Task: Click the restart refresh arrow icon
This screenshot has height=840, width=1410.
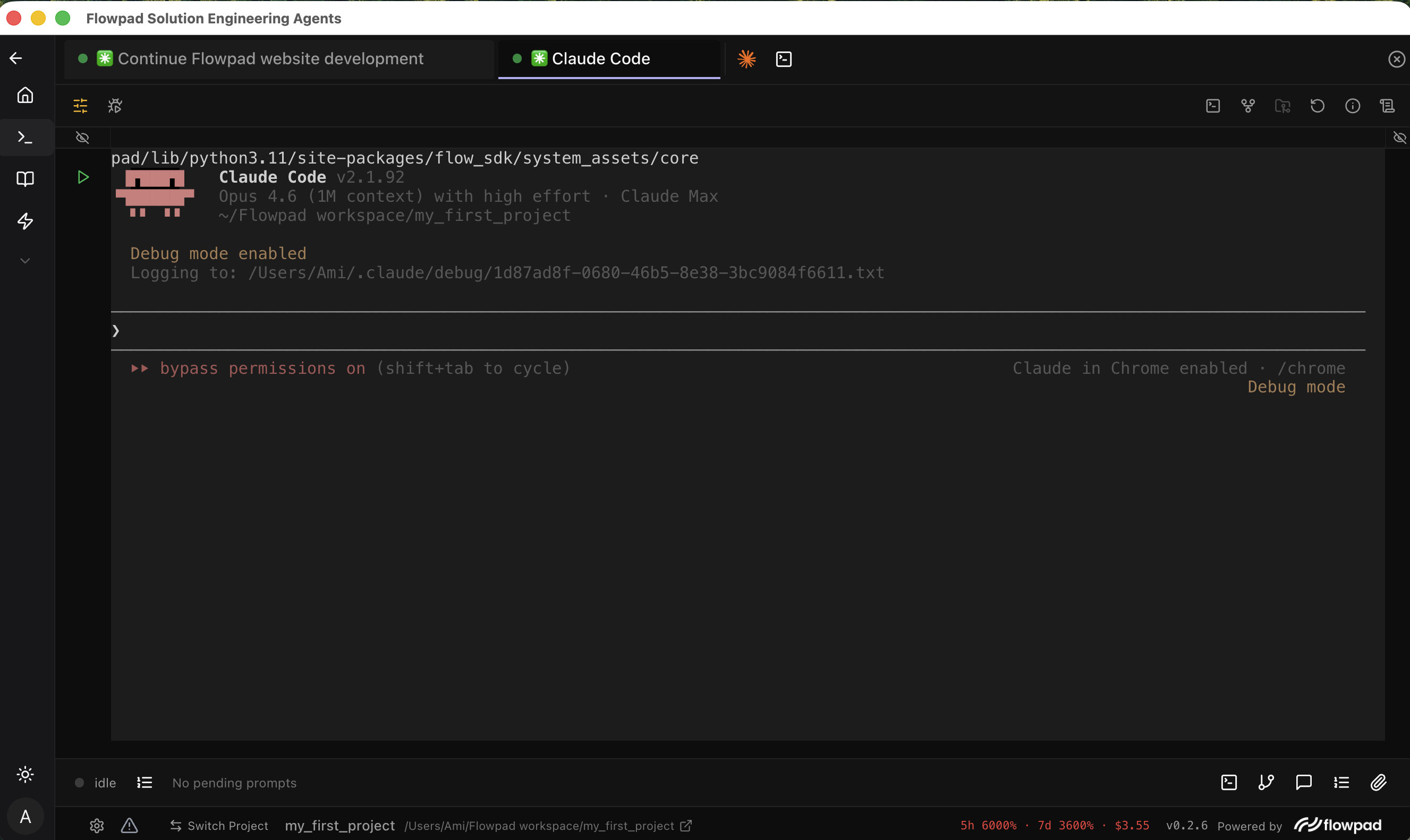Action: (x=1318, y=106)
